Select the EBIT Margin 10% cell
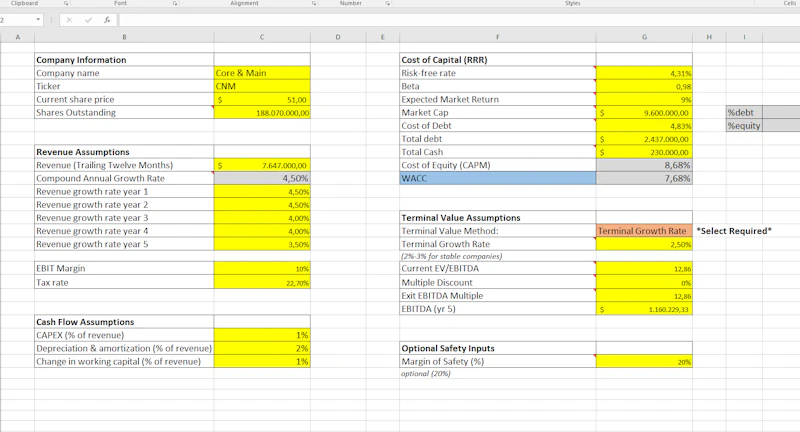The image size is (800, 432). pos(262,268)
